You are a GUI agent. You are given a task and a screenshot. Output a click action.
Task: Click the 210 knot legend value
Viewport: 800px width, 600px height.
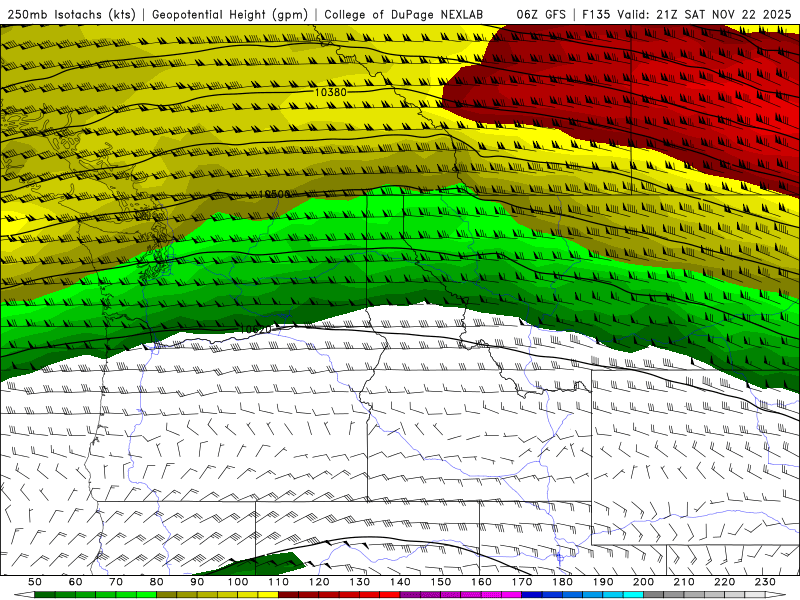tap(684, 582)
